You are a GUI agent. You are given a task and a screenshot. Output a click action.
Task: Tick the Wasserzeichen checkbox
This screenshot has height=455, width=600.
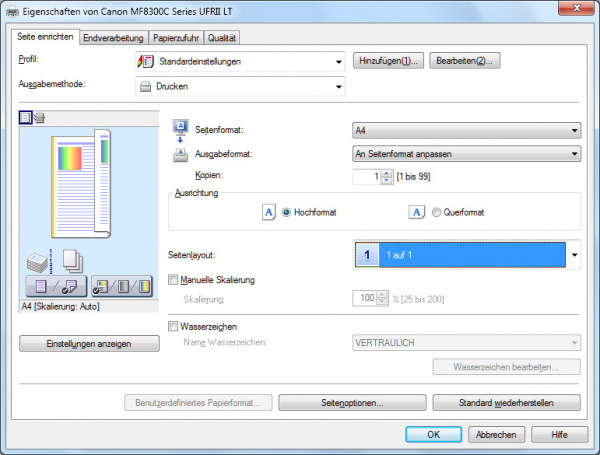(x=174, y=326)
